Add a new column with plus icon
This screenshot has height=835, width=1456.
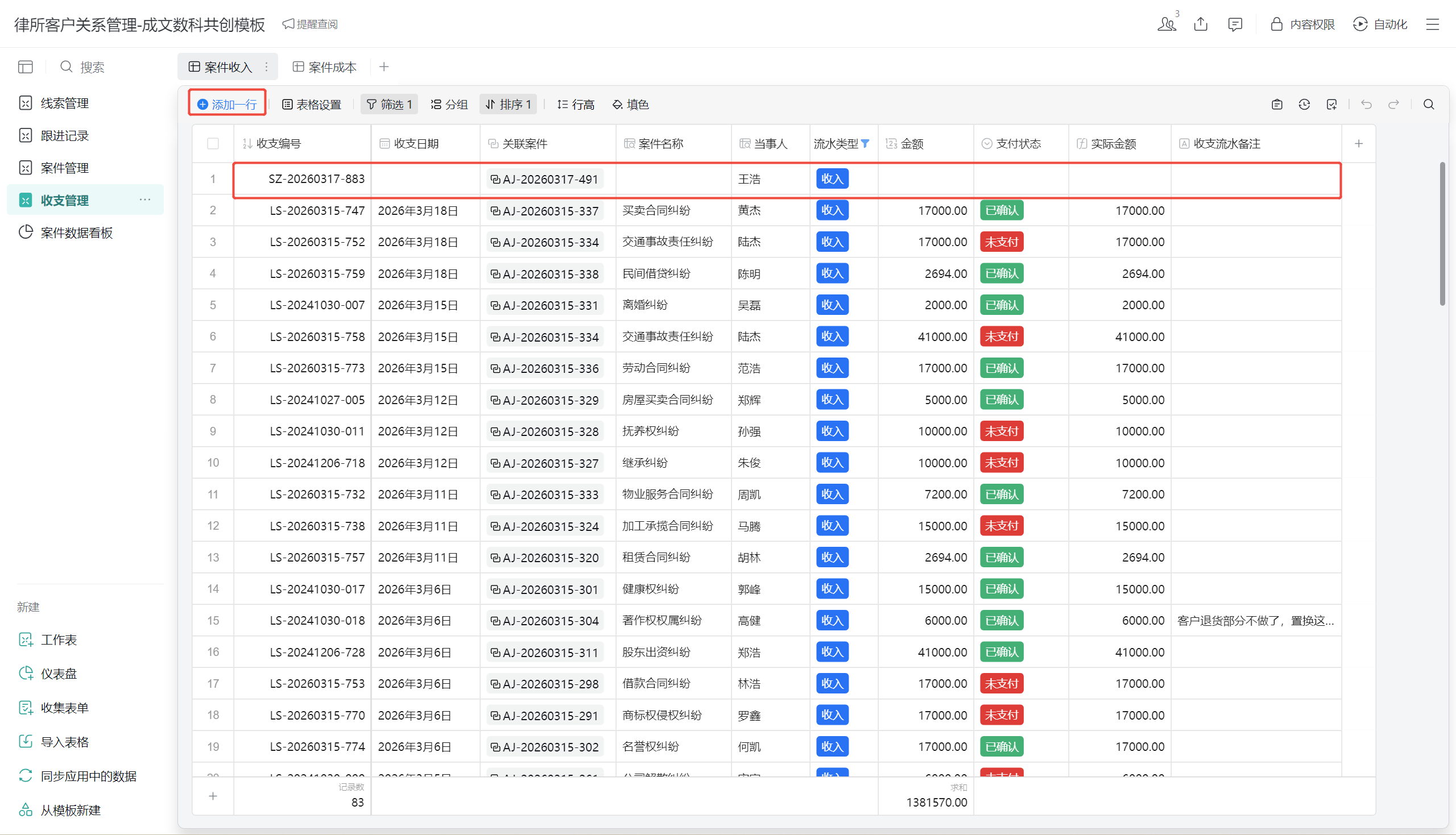point(1359,143)
